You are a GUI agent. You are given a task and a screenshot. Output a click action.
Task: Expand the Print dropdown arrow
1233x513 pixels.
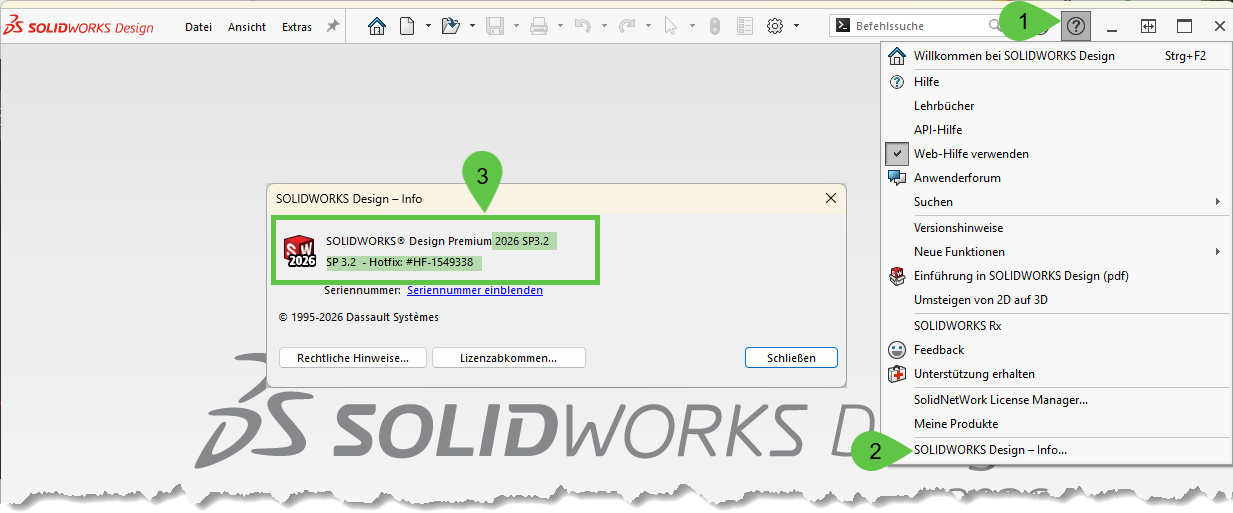tap(560, 27)
